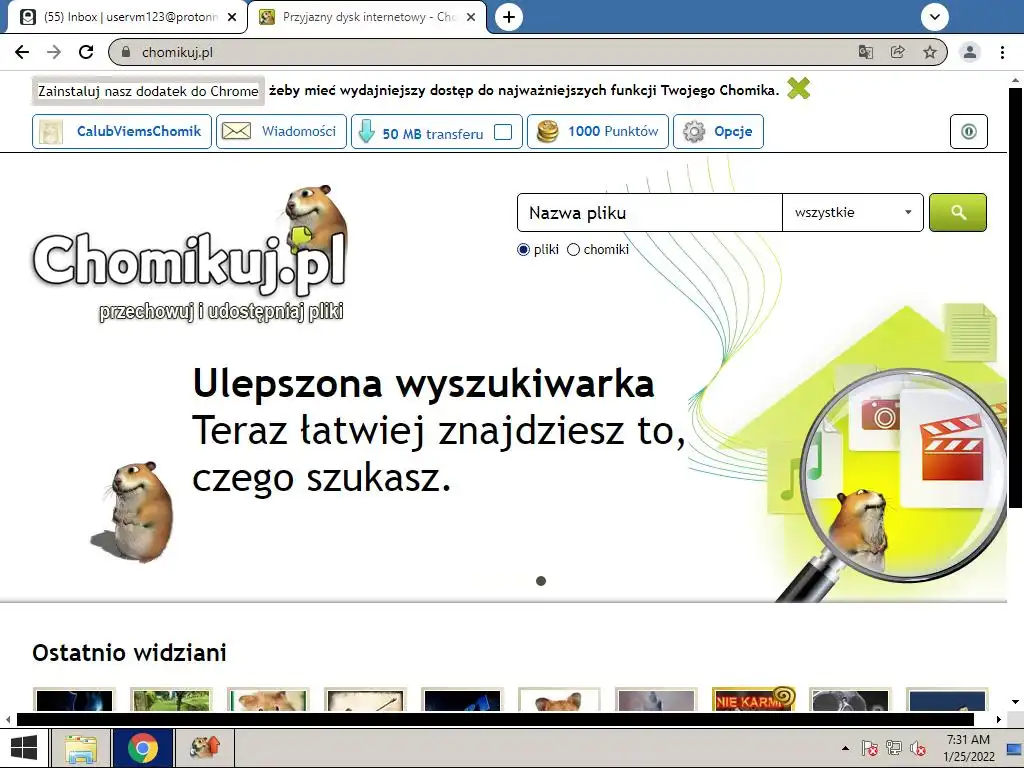Click the logout power icon button
The image size is (1024, 768).
click(968, 131)
